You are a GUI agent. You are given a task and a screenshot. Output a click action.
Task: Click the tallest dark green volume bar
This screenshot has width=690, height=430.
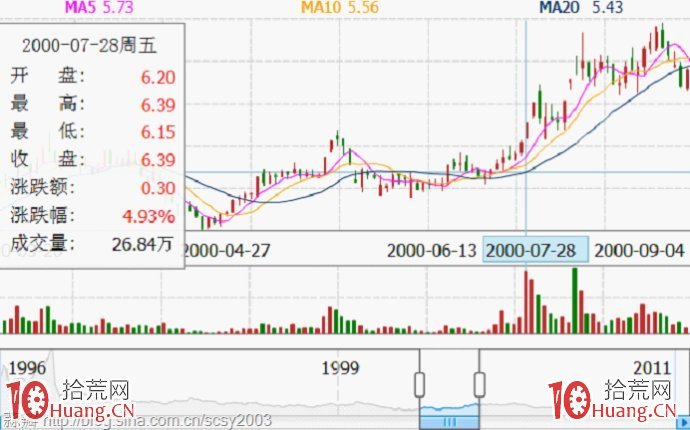(574, 300)
